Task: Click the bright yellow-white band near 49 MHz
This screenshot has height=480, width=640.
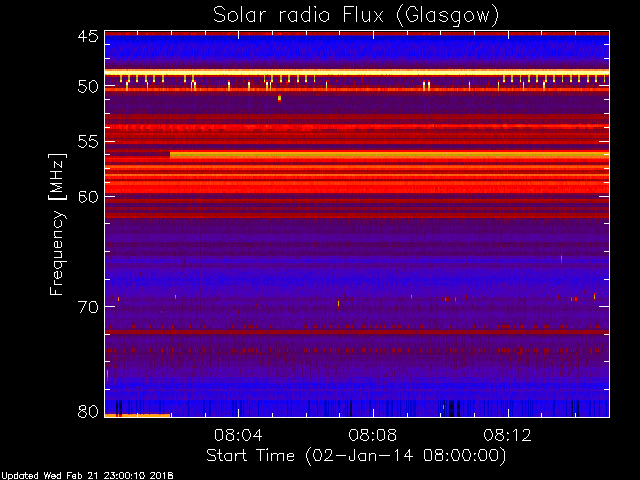Action: tap(357, 73)
